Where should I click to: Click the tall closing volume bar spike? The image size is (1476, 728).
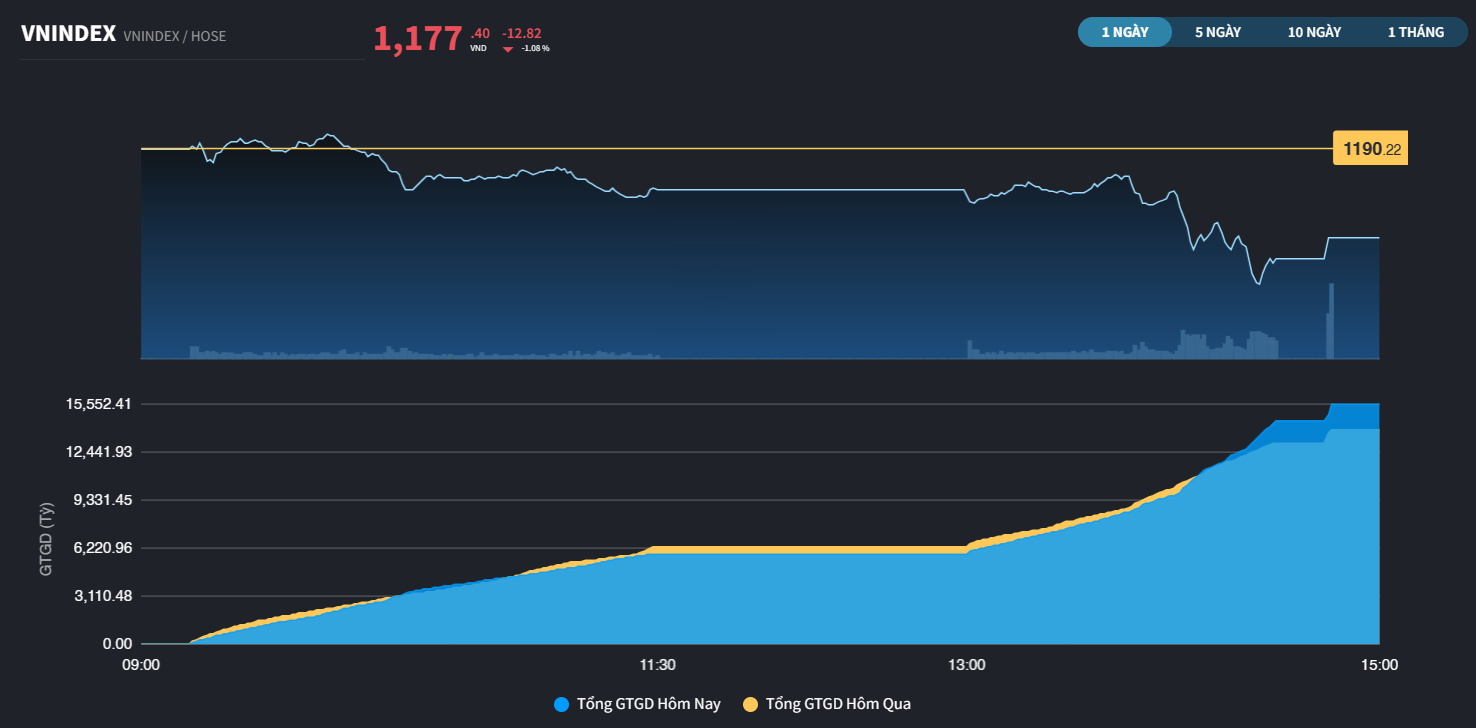[1331, 322]
